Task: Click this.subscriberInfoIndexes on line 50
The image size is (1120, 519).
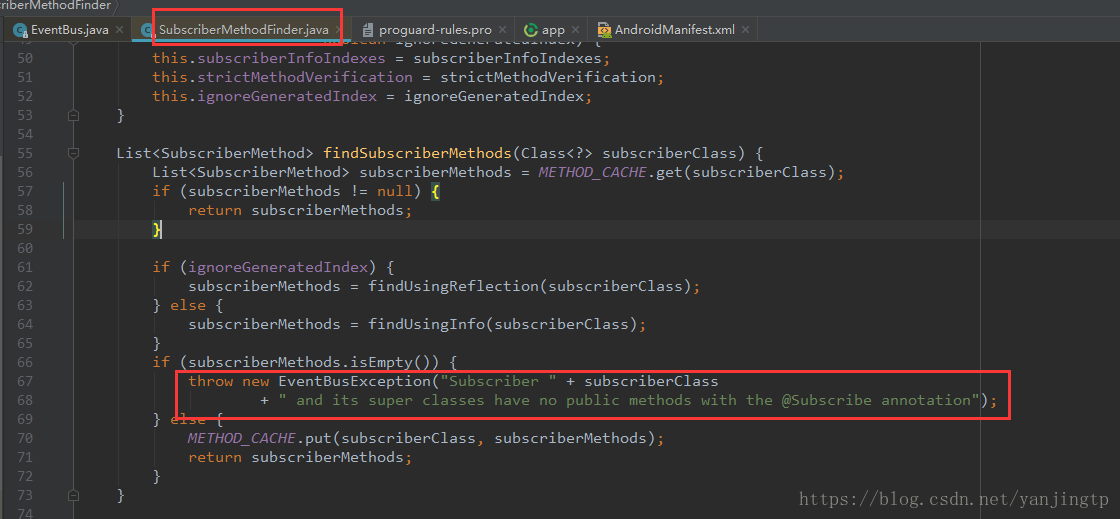Action: 269,58
